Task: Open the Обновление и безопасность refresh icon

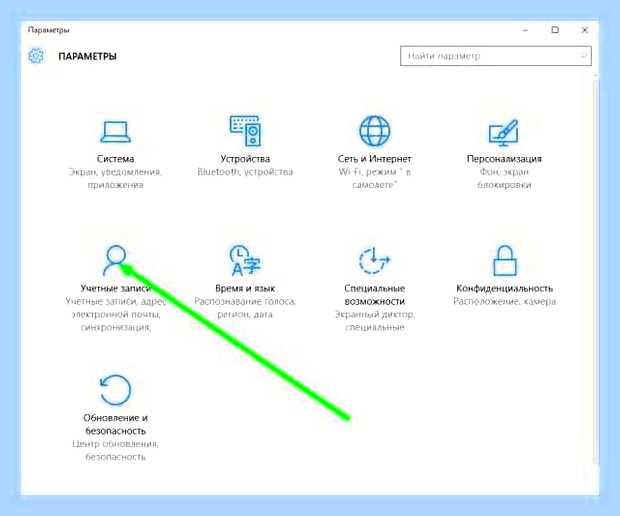Action: coord(115,390)
